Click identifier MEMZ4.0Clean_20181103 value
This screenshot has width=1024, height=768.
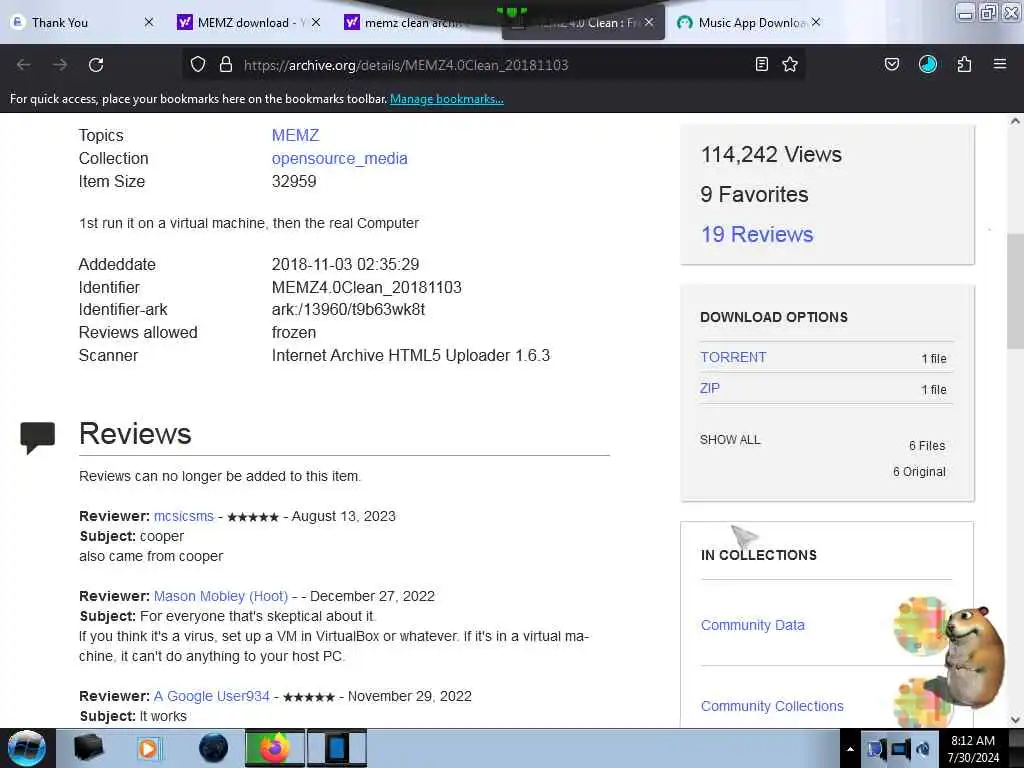[366, 287]
